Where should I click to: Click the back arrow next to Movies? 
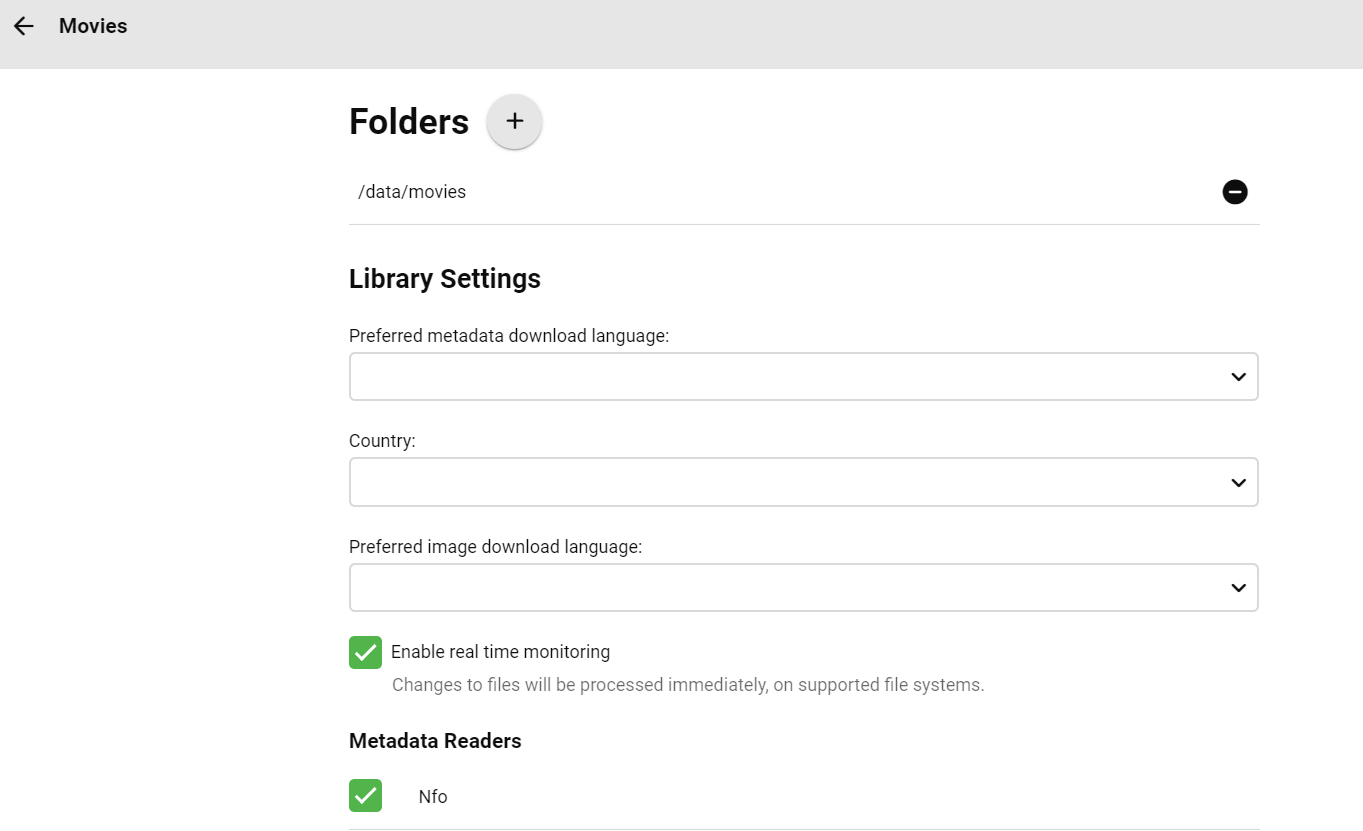pos(24,26)
